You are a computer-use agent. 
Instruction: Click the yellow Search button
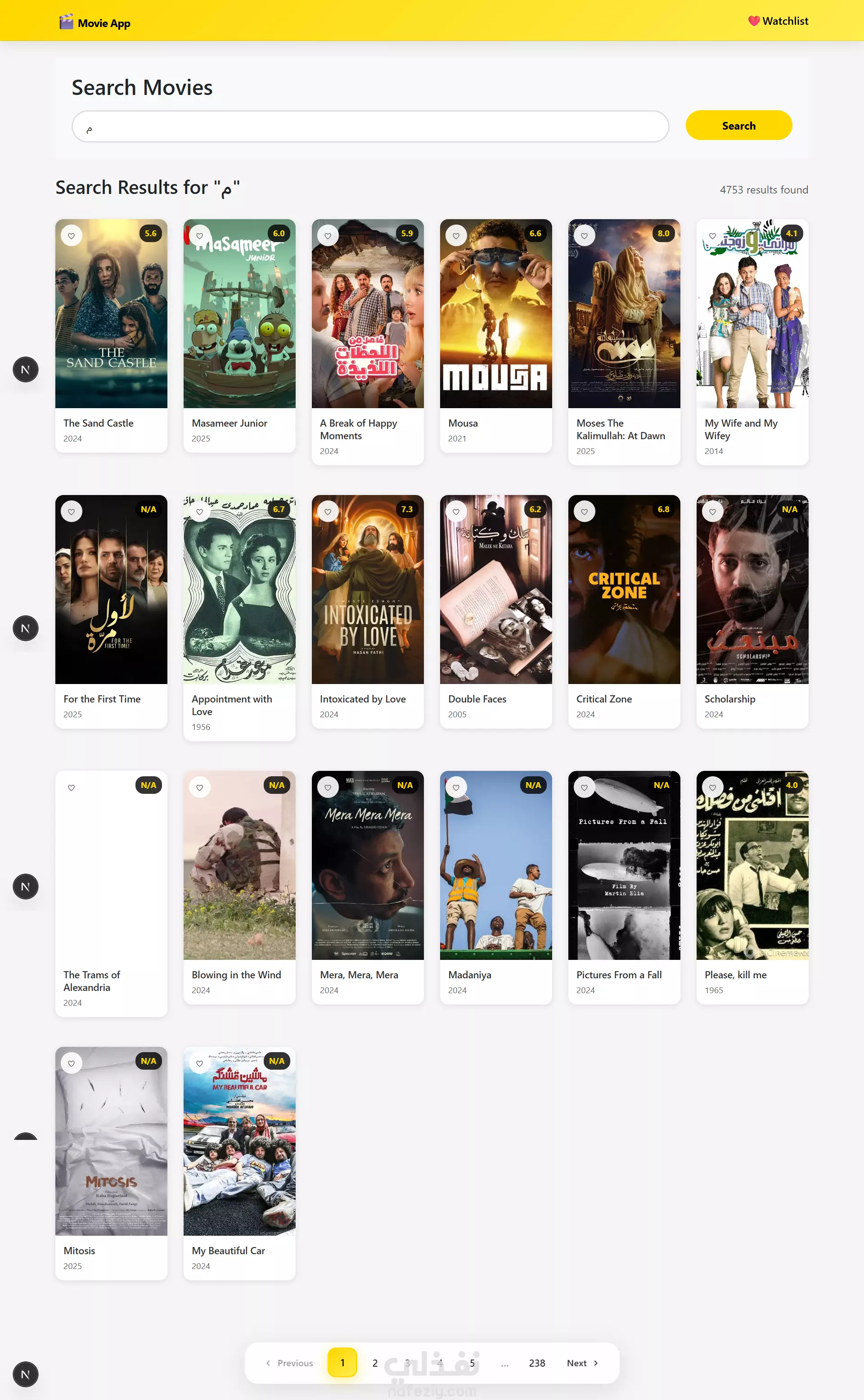[x=738, y=125]
